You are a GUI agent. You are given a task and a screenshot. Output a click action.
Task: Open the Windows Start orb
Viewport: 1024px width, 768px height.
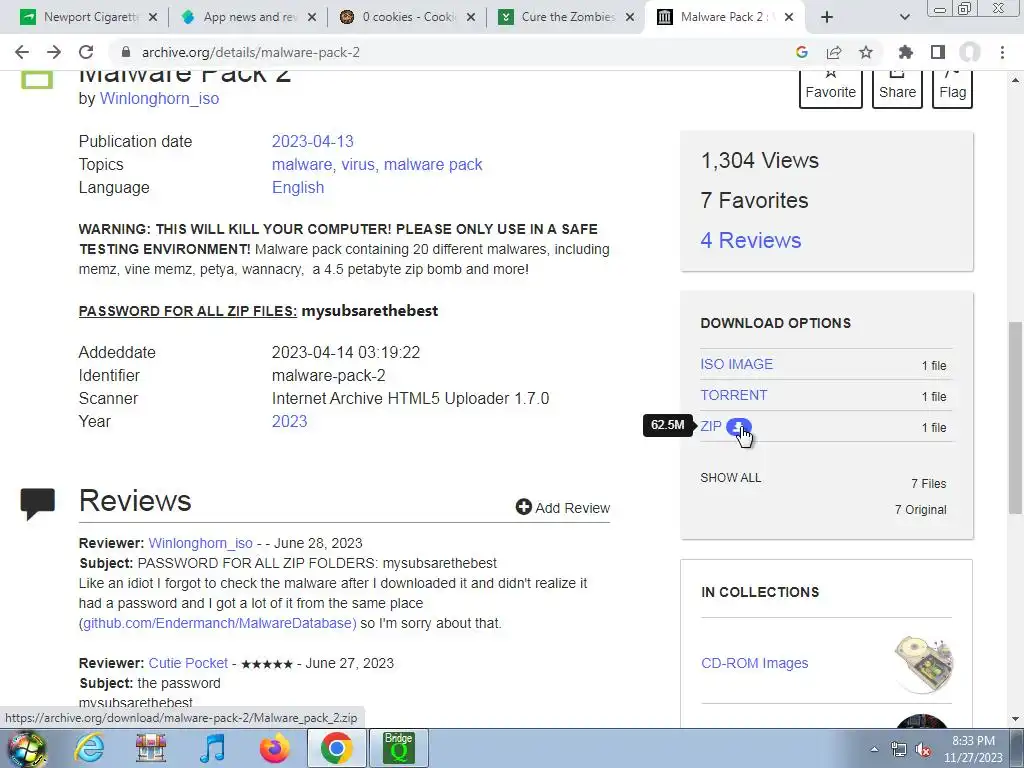pyautogui.click(x=27, y=748)
